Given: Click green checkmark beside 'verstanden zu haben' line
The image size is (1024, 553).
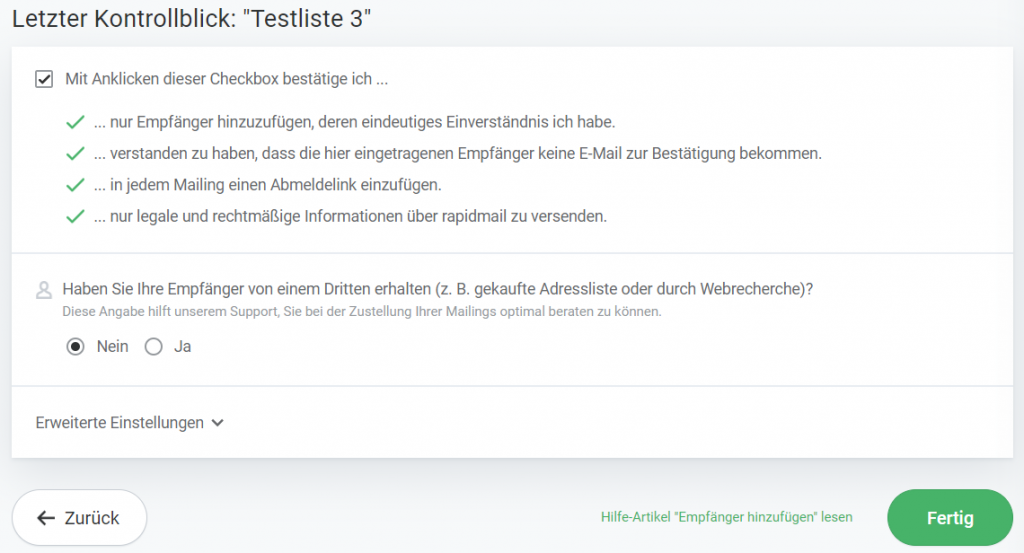Looking at the screenshot, I should coord(74,154).
